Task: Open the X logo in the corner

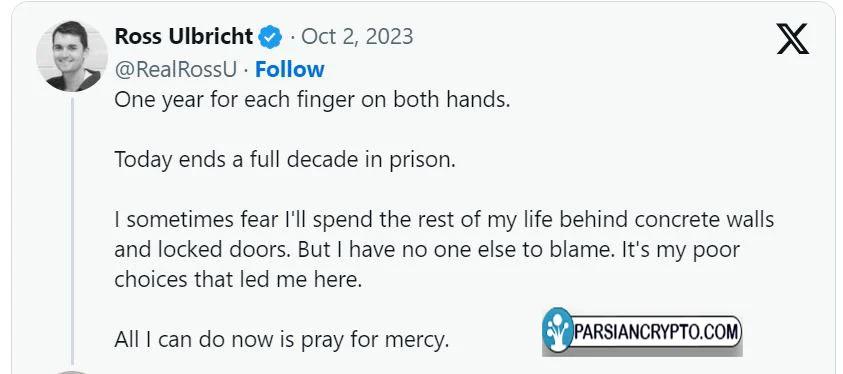Action: (792, 39)
